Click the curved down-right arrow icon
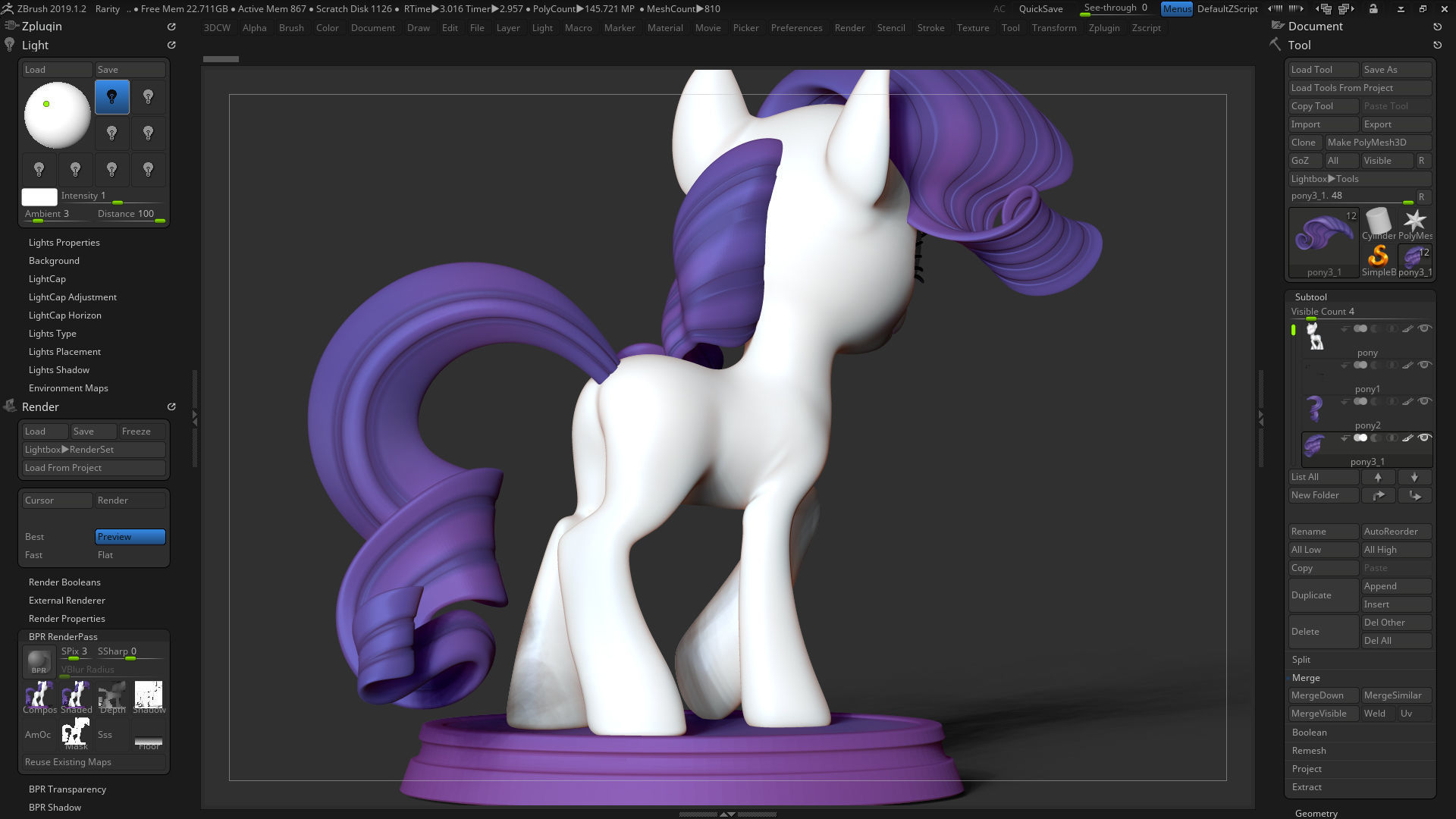 tap(1414, 495)
